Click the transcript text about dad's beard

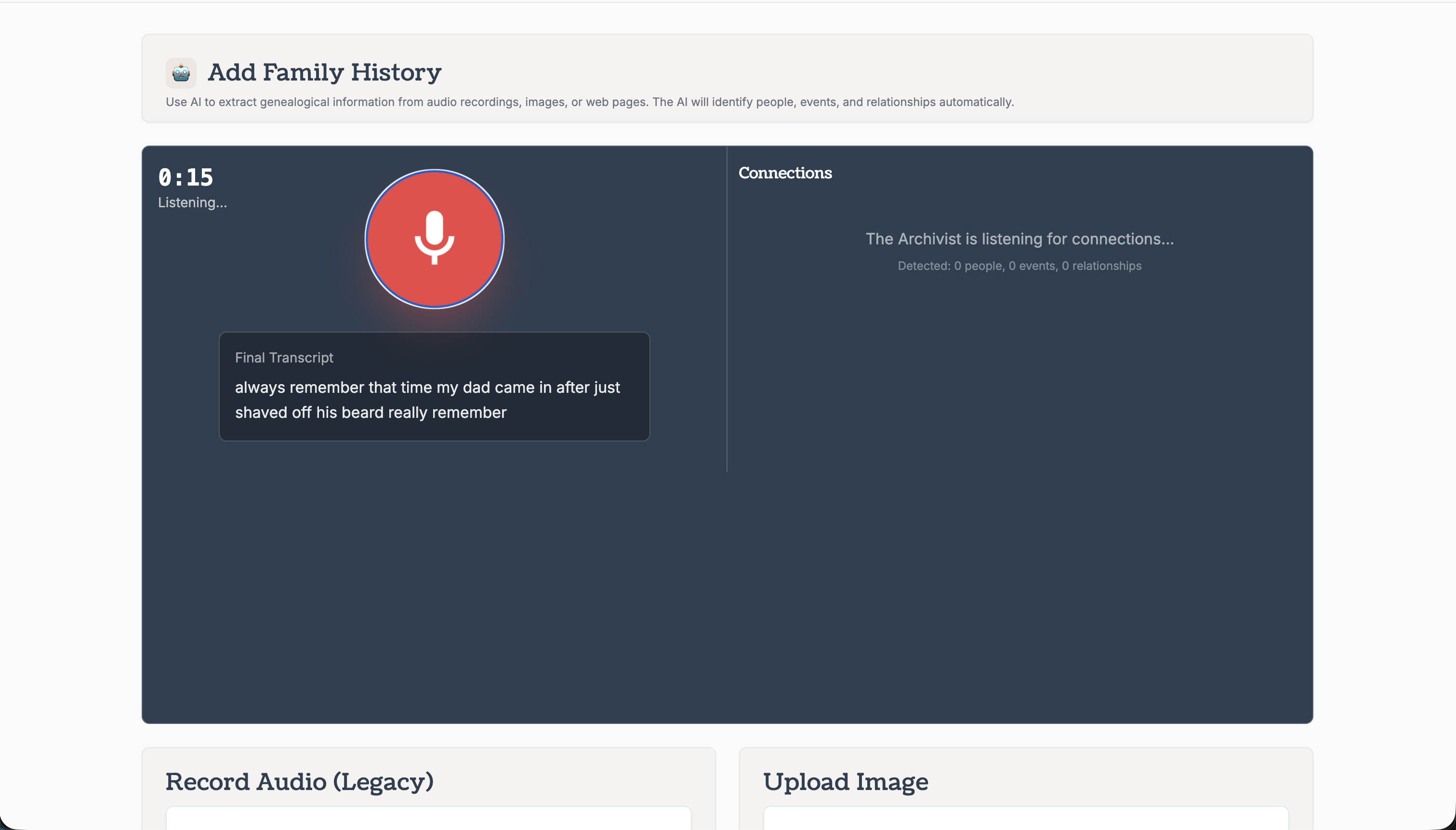coord(427,399)
